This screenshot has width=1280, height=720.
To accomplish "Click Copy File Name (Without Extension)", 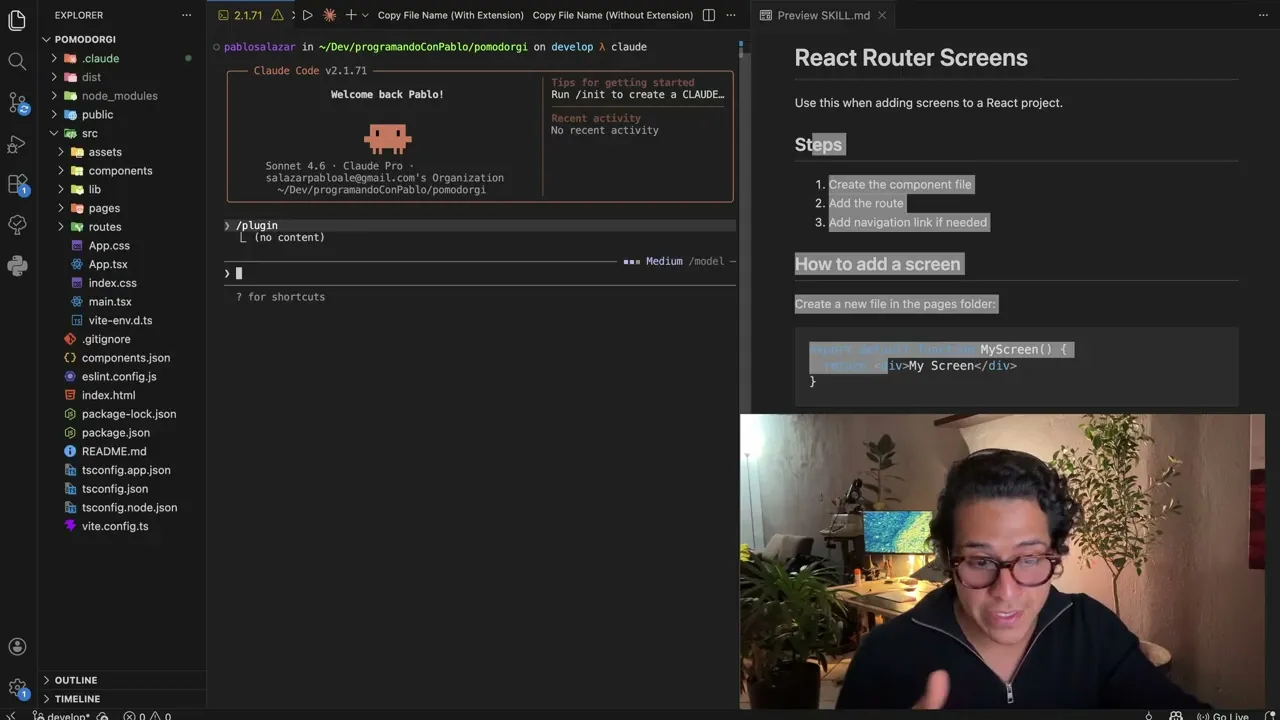I will point(613,15).
